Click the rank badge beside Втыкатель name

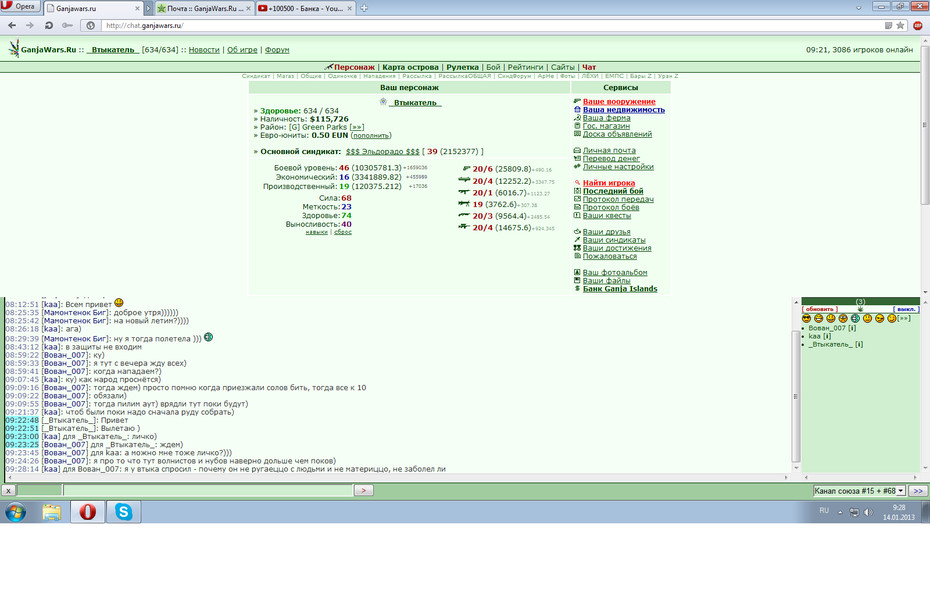(383, 102)
